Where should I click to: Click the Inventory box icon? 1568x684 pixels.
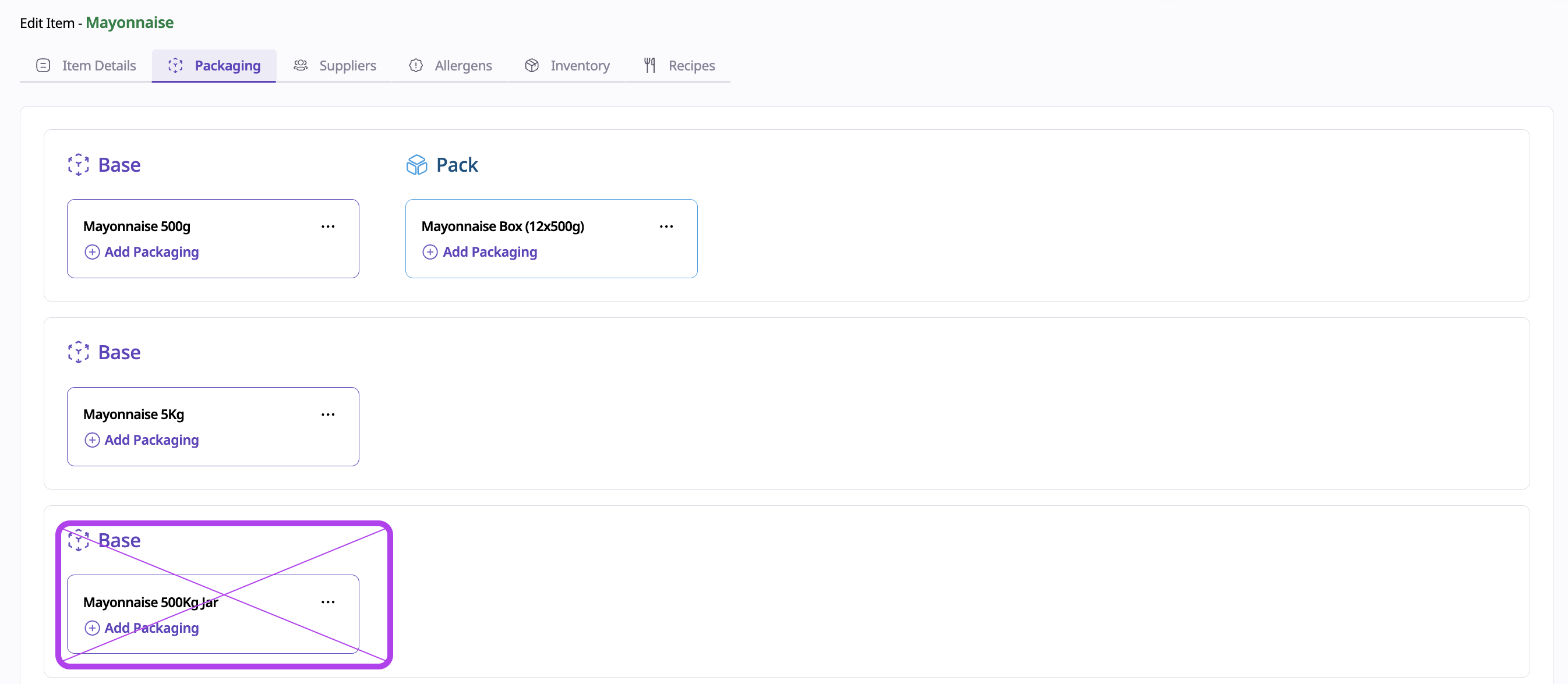[x=531, y=66]
